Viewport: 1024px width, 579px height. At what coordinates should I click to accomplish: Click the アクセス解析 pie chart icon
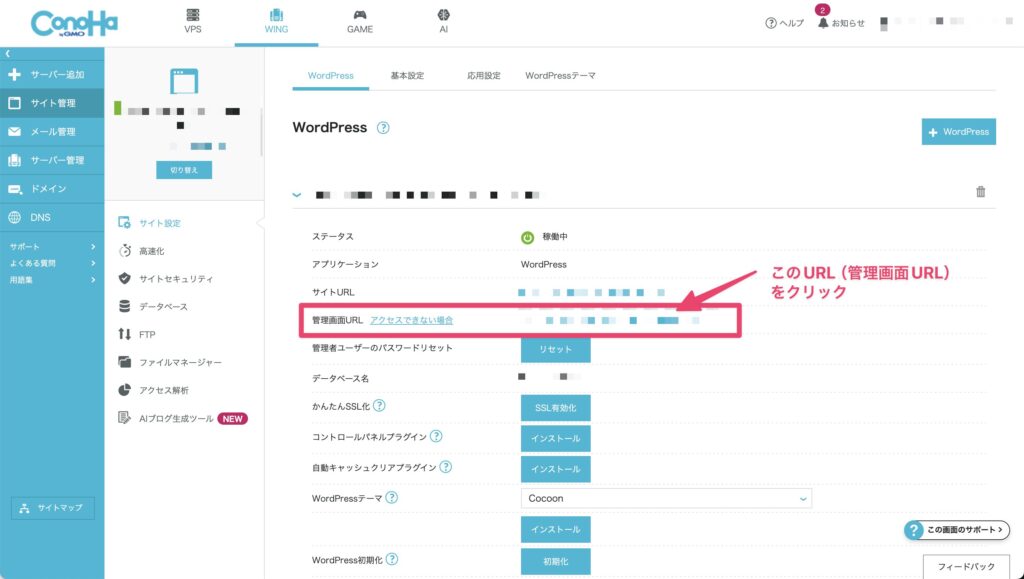(124, 390)
